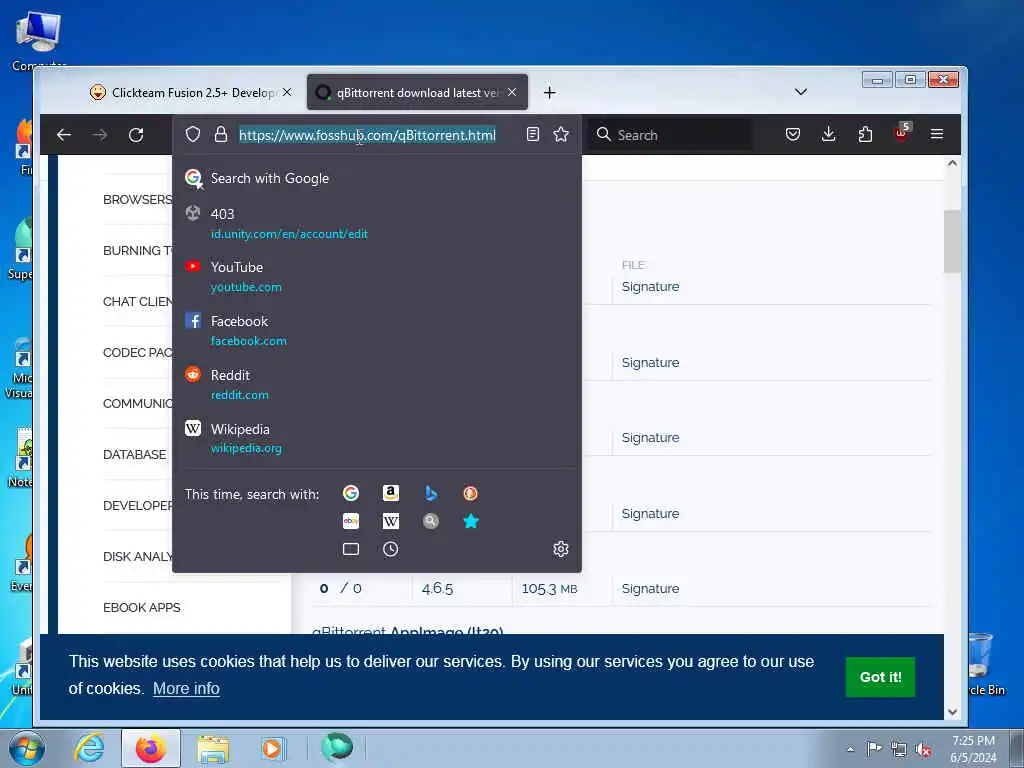Image resolution: width=1024 pixels, height=768 pixels.
Task: Open DISK ANALYSIS category in sidebar
Action: [x=138, y=556]
